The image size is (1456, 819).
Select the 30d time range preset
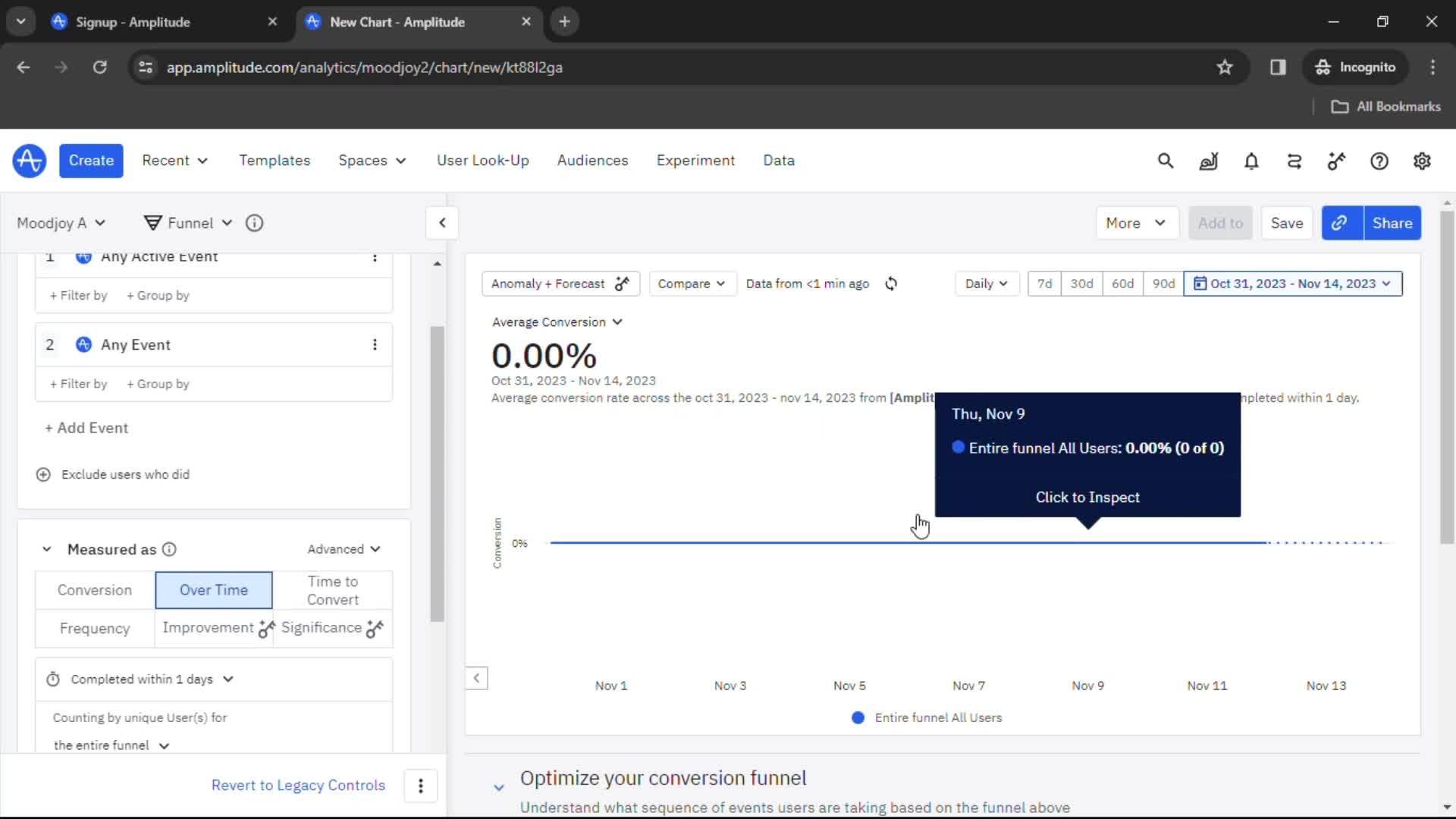(1082, 283)
